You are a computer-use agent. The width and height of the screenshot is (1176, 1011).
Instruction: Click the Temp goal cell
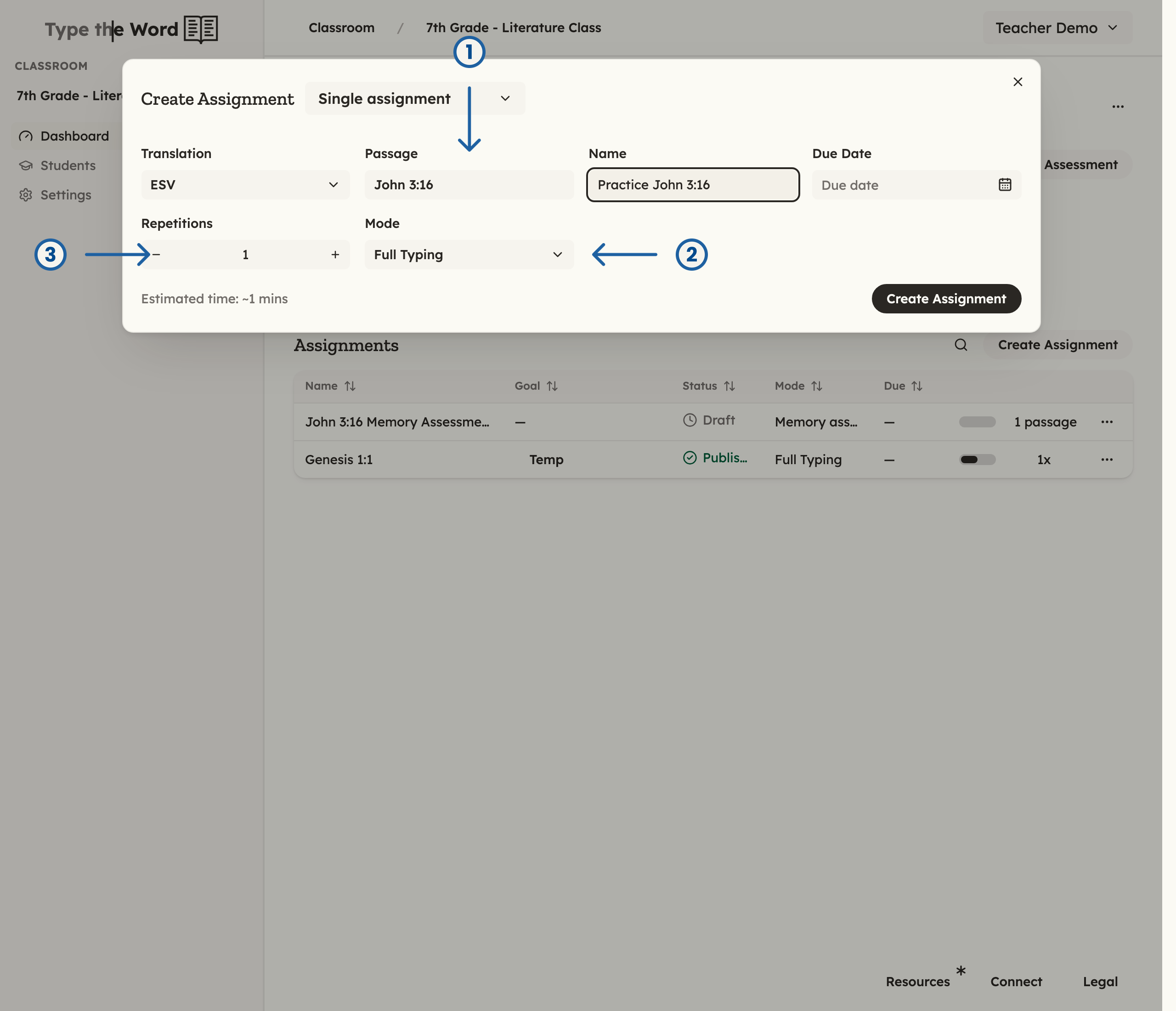546,459
